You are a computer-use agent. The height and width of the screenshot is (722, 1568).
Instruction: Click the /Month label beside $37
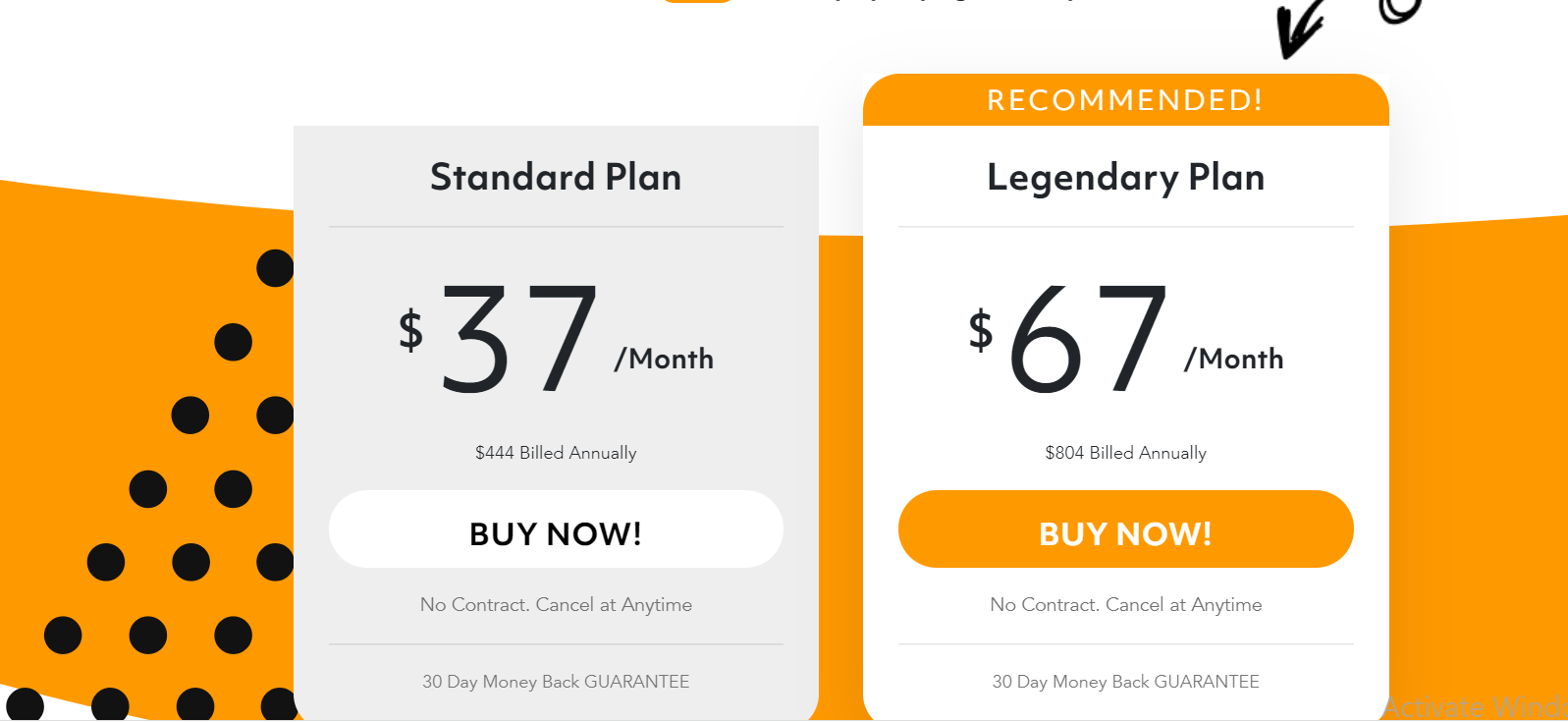tap(664, 360)
